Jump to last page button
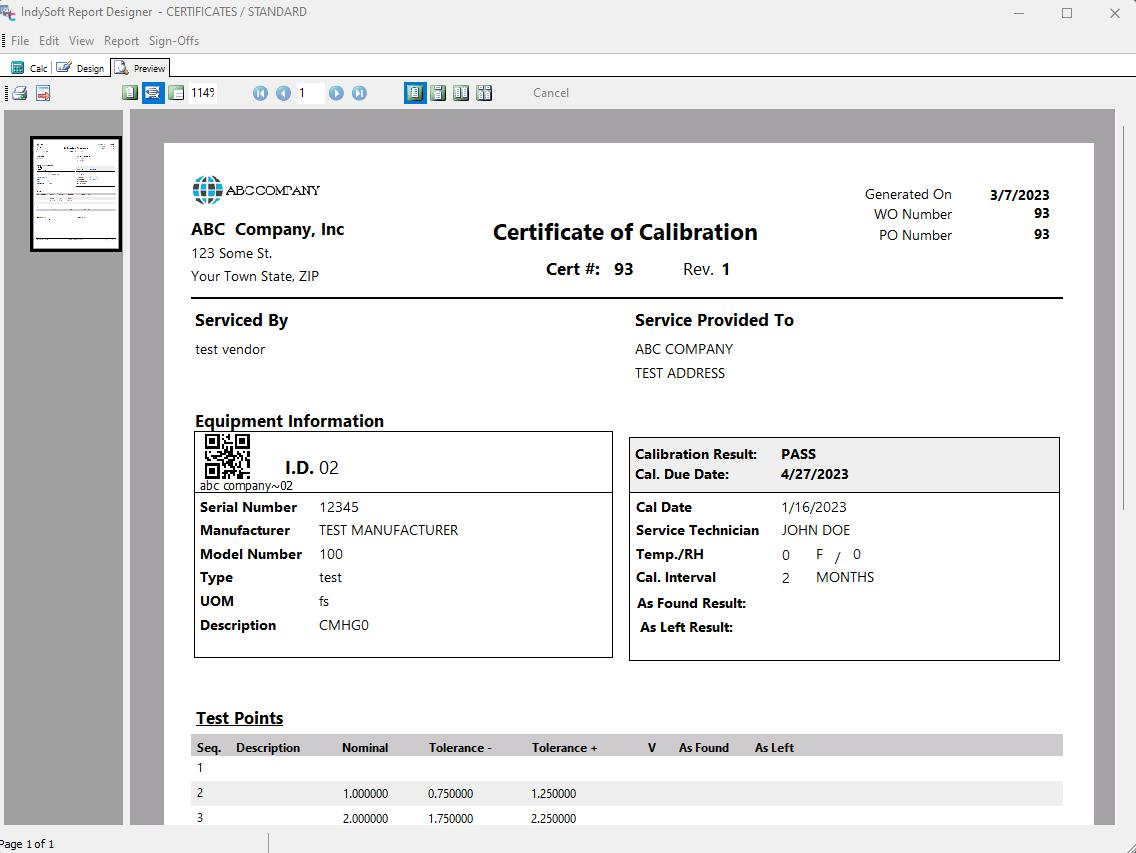The height and width of the screenshot is (853, 1136). [359, 93]
